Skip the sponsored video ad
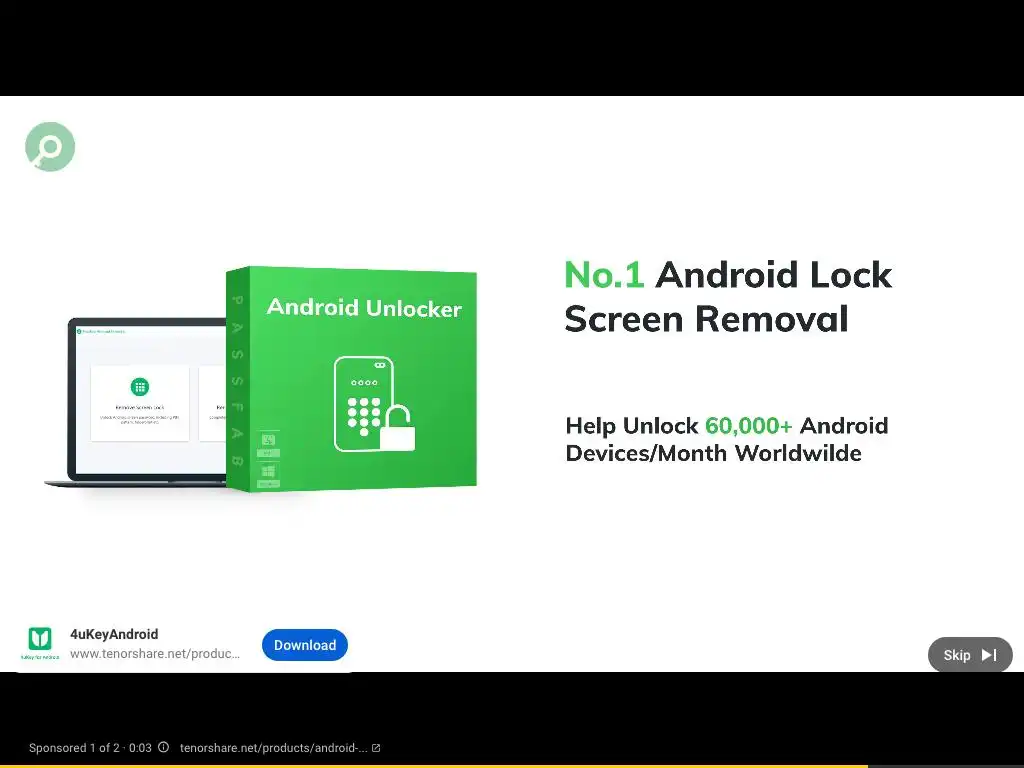This screenshot has height=768, width=1024. [970, 654]
